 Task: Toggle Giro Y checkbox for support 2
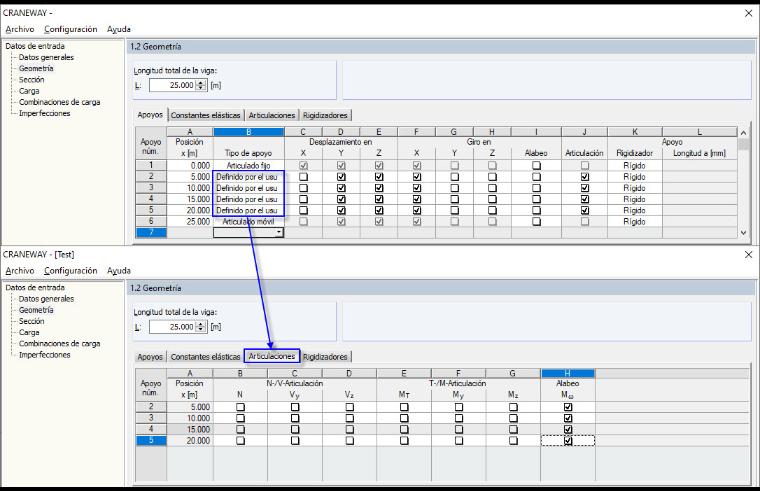[x=455, y=176]
